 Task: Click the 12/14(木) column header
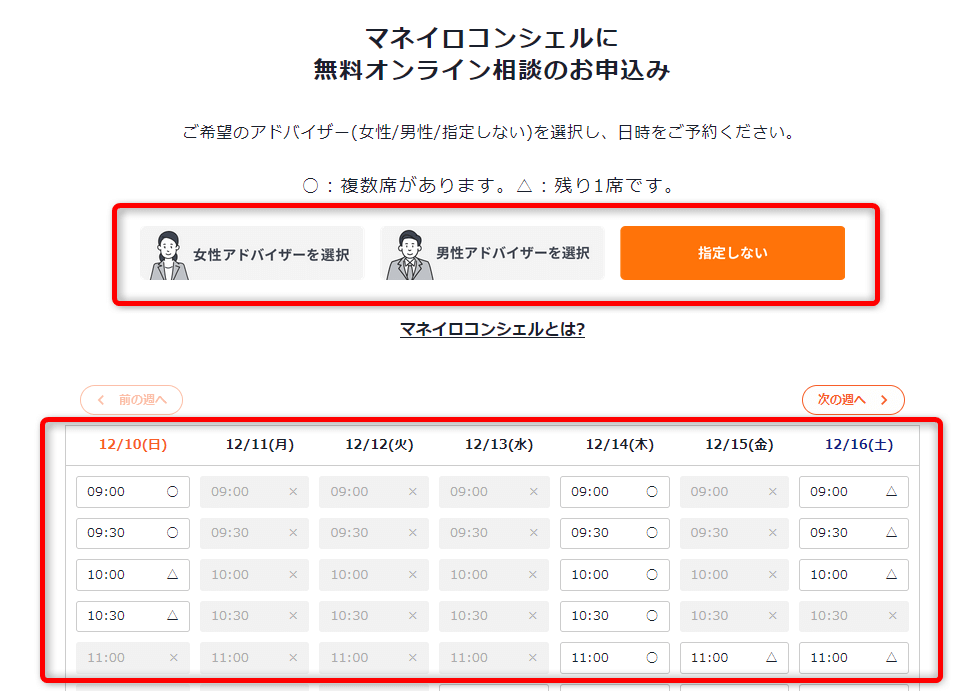(x=619, y=444)
